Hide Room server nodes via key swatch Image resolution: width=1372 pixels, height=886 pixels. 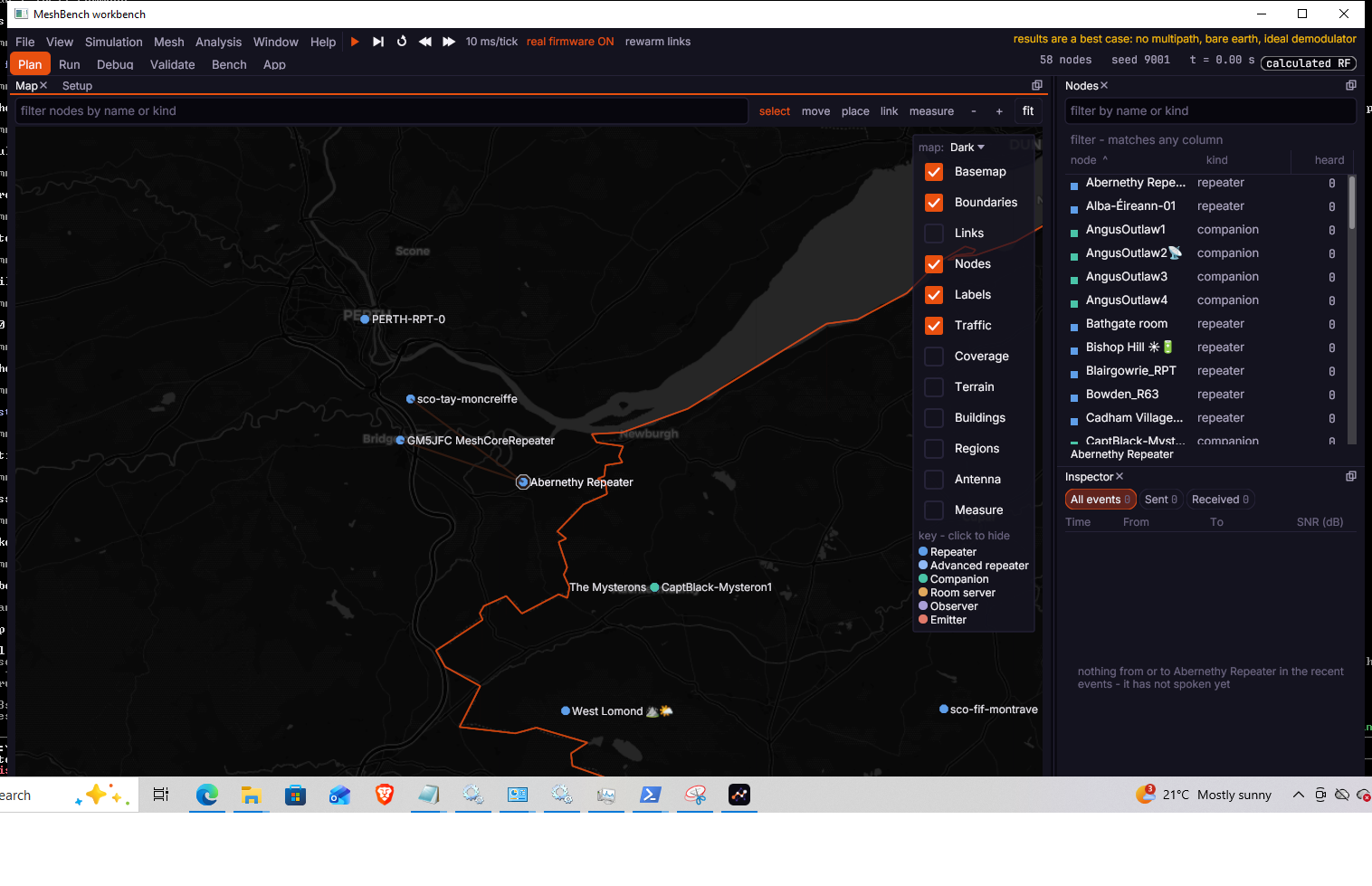[923, 592]
